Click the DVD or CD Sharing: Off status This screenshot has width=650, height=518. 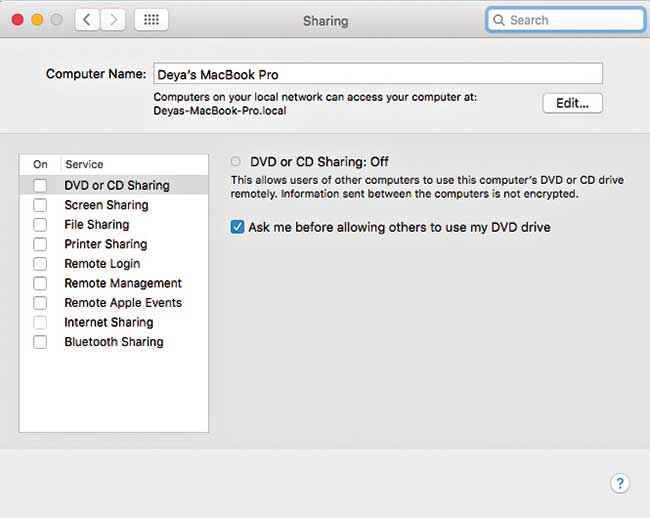pyautogui.click(x=319, y=162)
